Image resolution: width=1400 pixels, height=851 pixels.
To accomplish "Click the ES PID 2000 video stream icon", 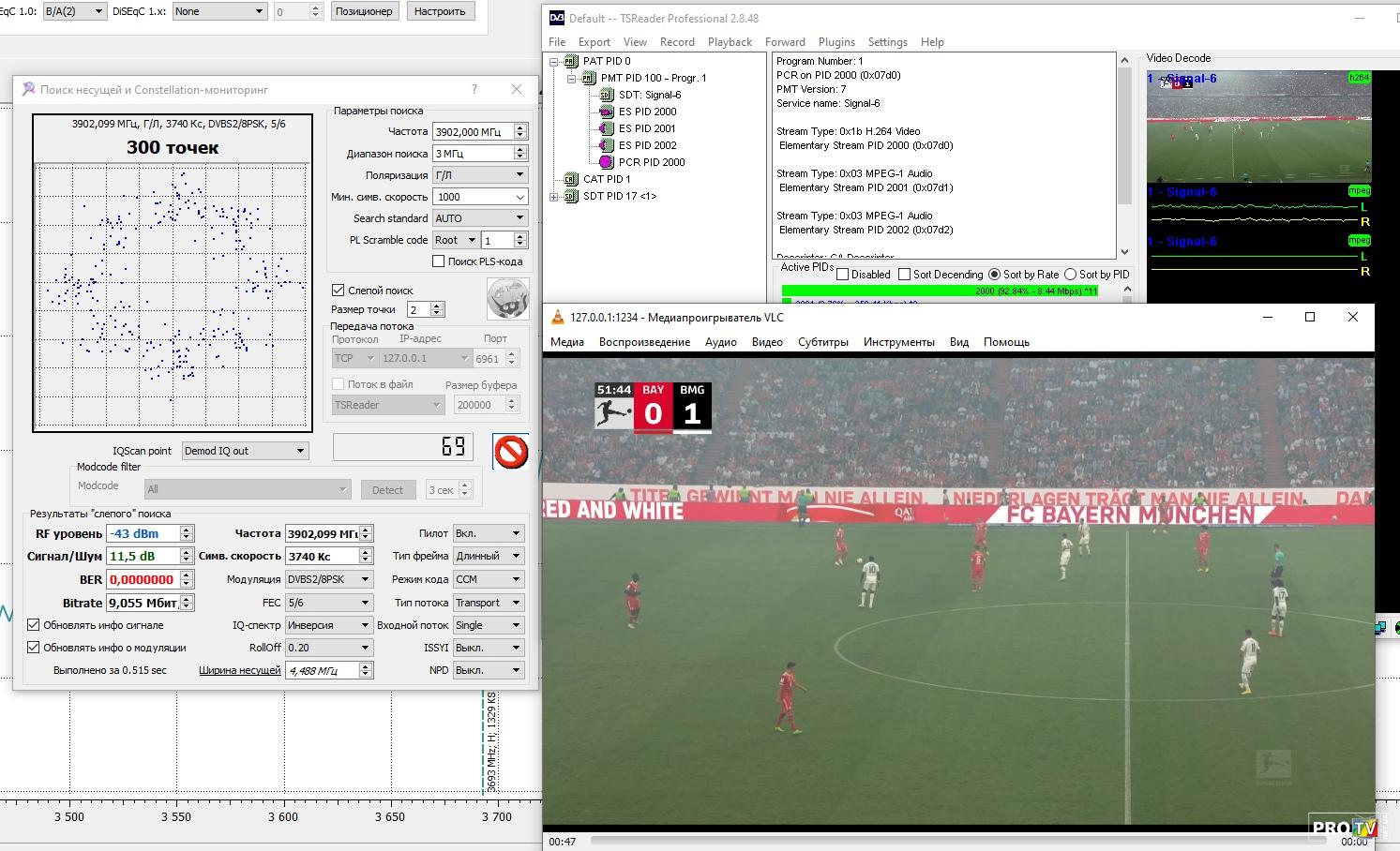I will pyautogui.click(x=606, y=112).
